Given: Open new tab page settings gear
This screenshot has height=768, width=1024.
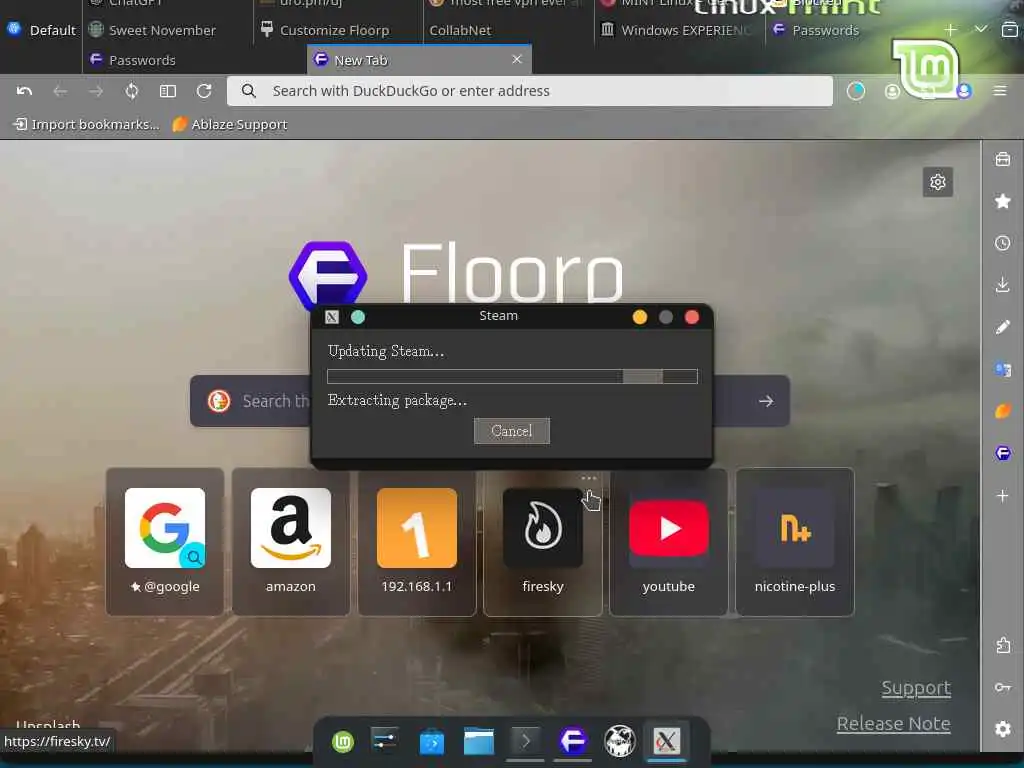Looking at the screenshot, I should click(x=938, y=182).
